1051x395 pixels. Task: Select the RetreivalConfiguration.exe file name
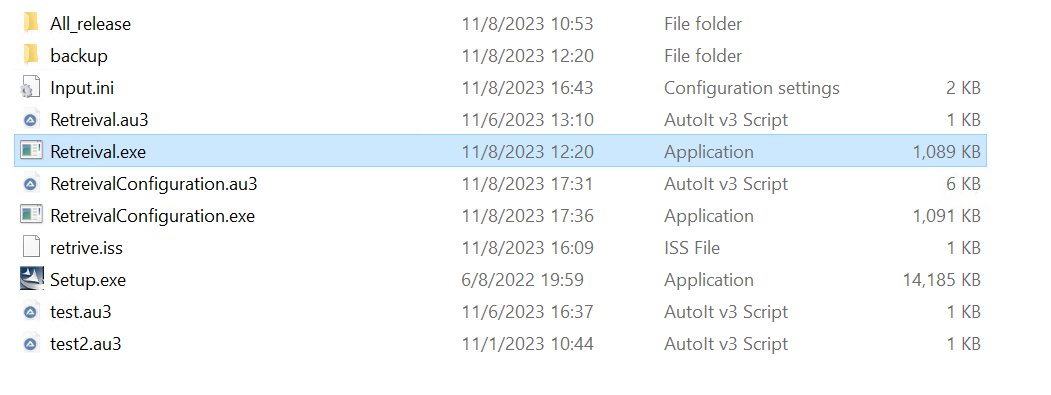153,217
